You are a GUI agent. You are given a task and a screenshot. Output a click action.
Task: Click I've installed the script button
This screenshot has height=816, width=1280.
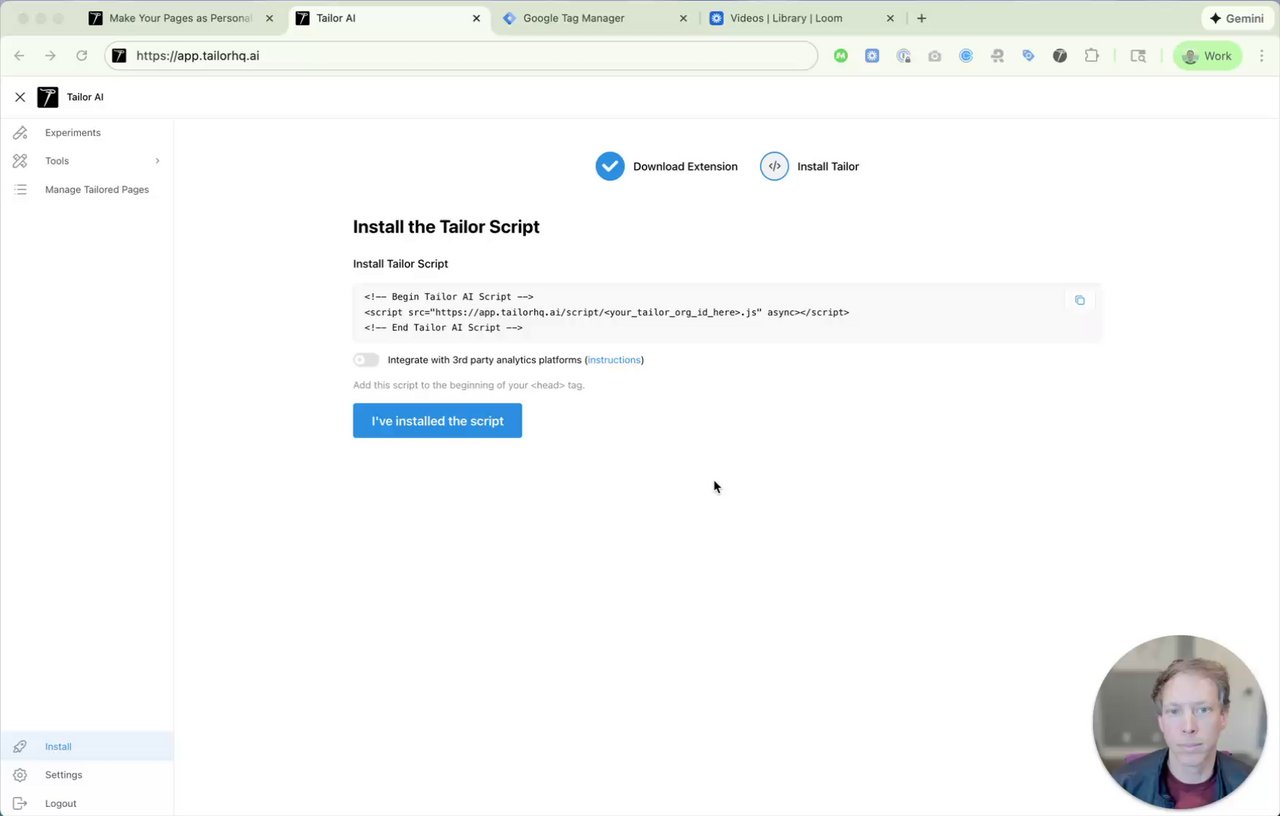[437, 421]
